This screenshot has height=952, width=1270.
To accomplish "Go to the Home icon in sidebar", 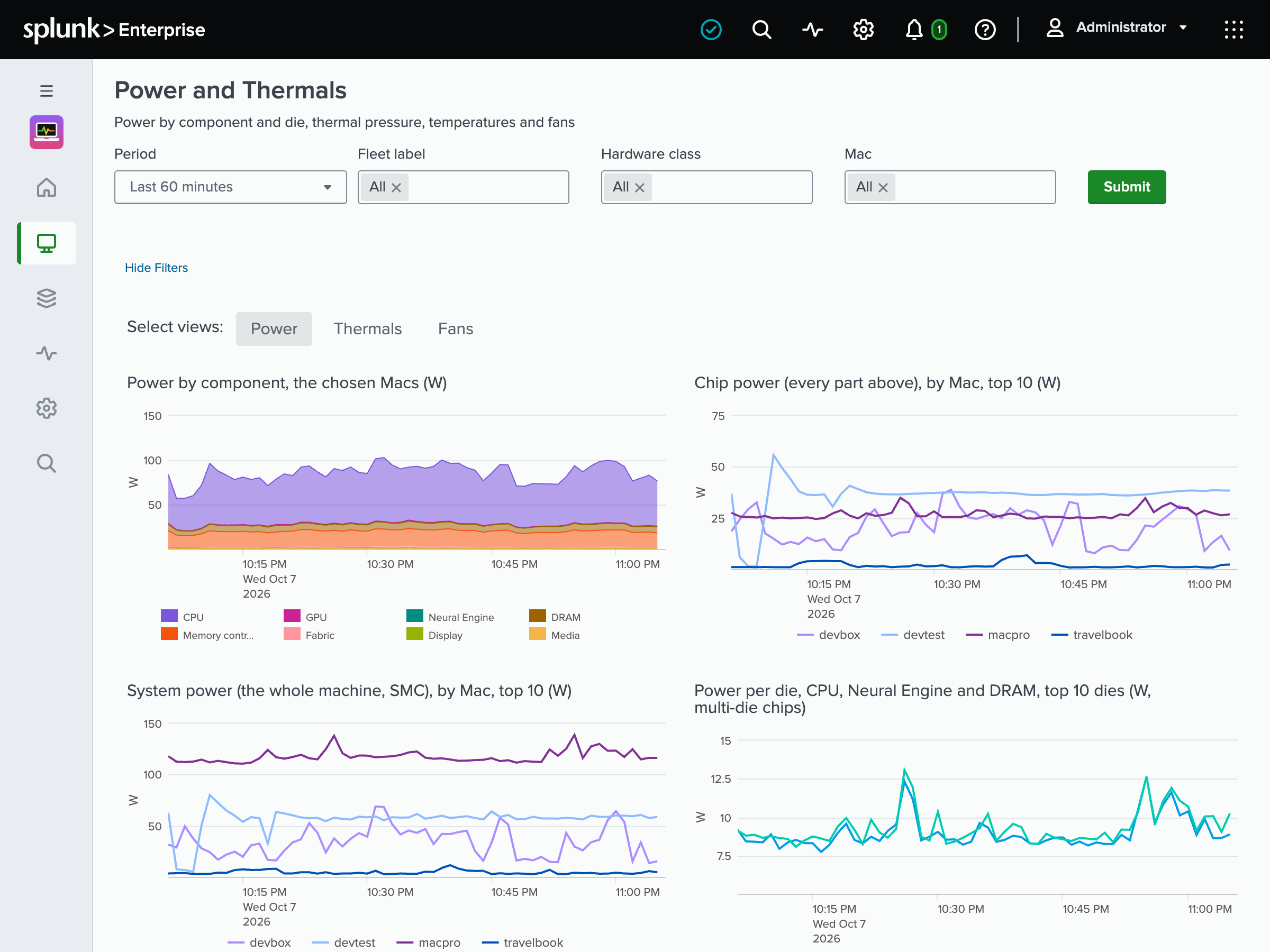I will point(47,188).
